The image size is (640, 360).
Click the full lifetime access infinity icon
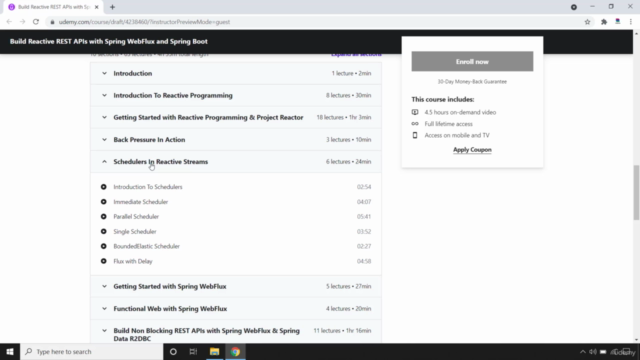pos(415,124)
